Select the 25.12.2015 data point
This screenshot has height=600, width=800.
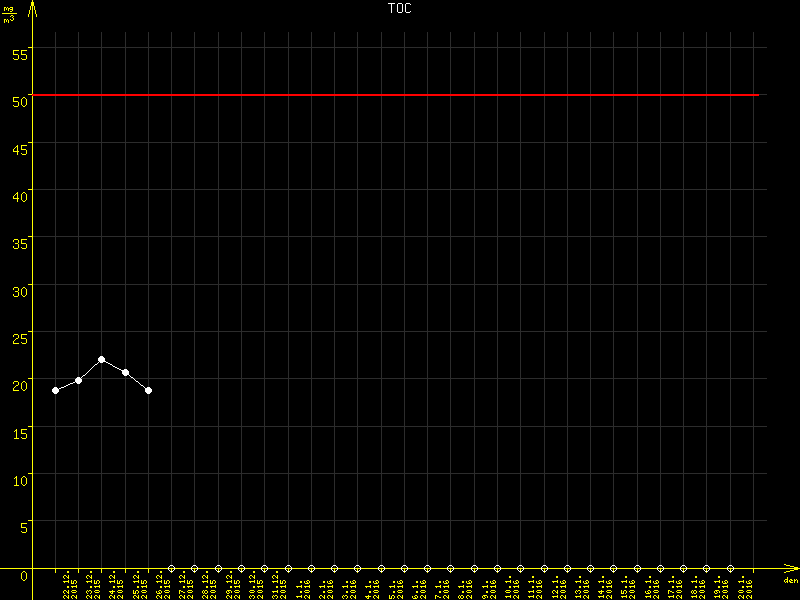[125, 372]
